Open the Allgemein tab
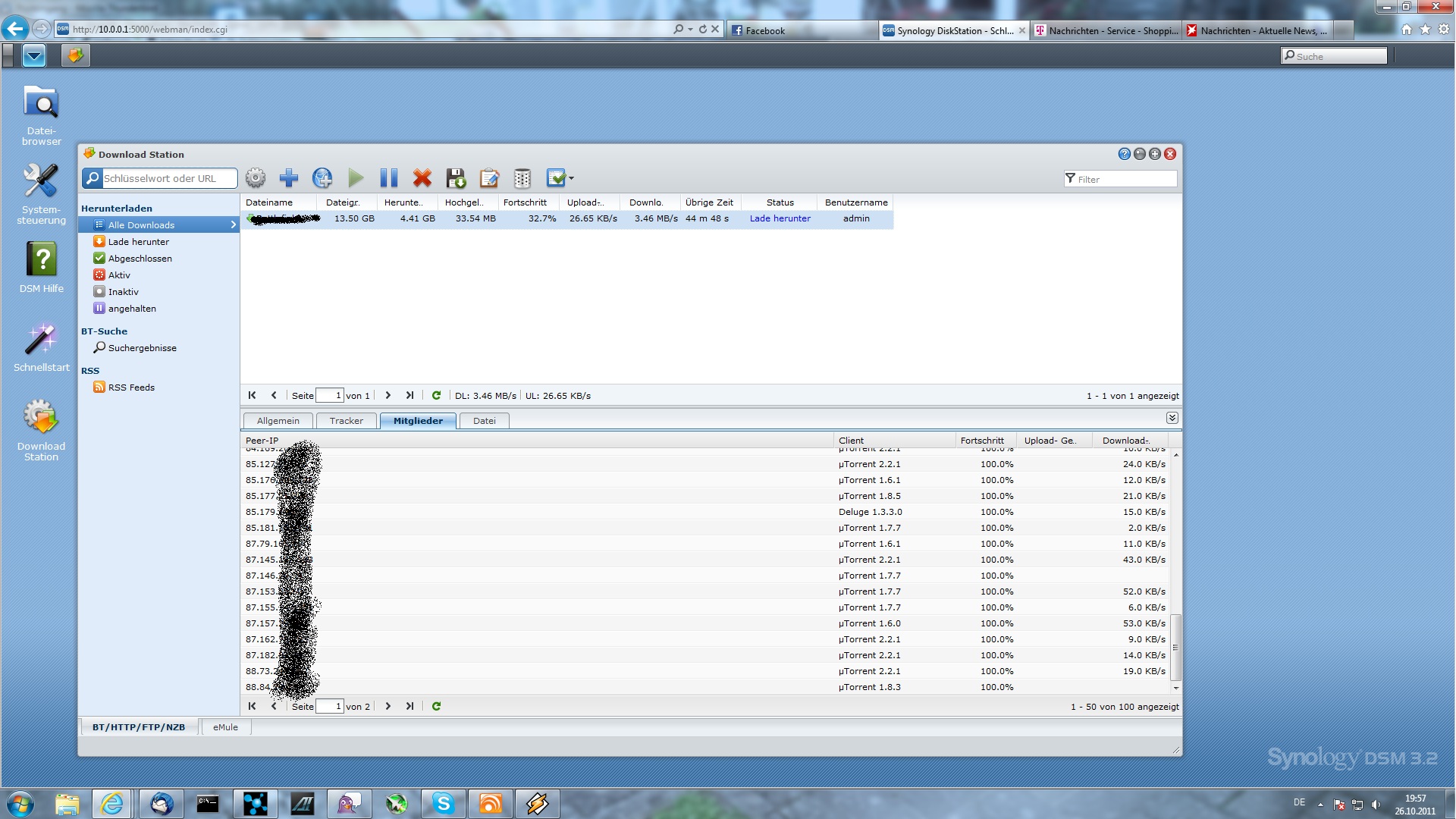Viewport: 1456px width, 819px height. 278,421
